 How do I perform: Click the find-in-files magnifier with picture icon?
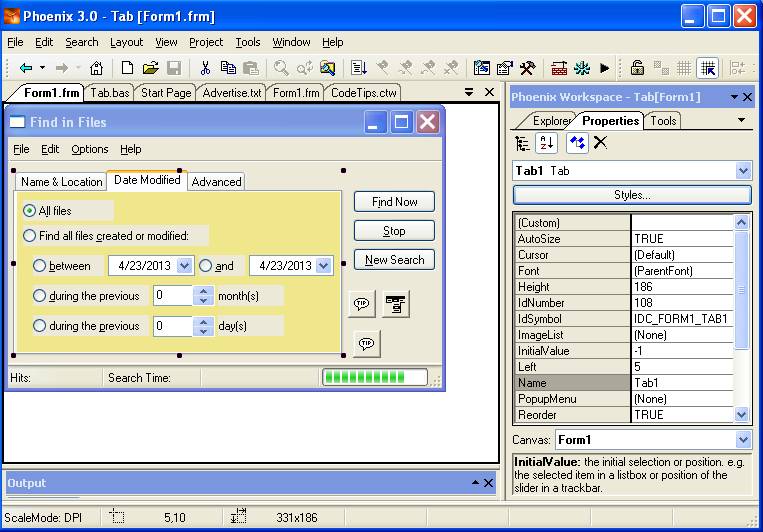click(x=327, y=68)
